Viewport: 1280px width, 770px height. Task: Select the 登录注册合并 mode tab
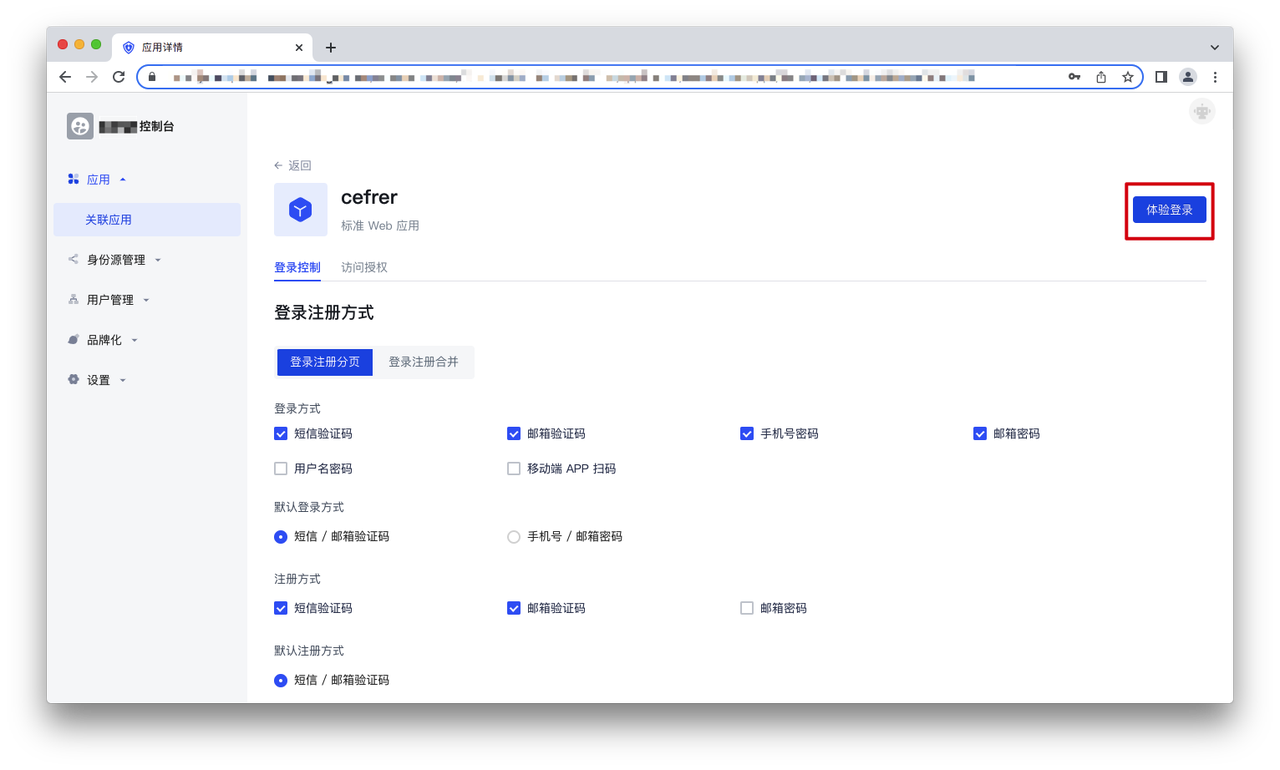click(423, 362)
